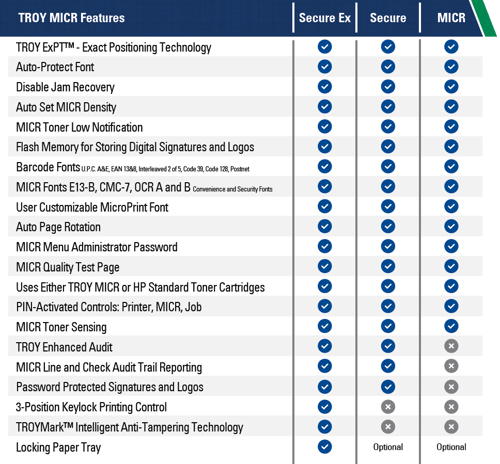Click MICR checkmark for User Customizable MicroPrint Font
500x464 pixels.
pyautogui.click(x=451, y=206)
